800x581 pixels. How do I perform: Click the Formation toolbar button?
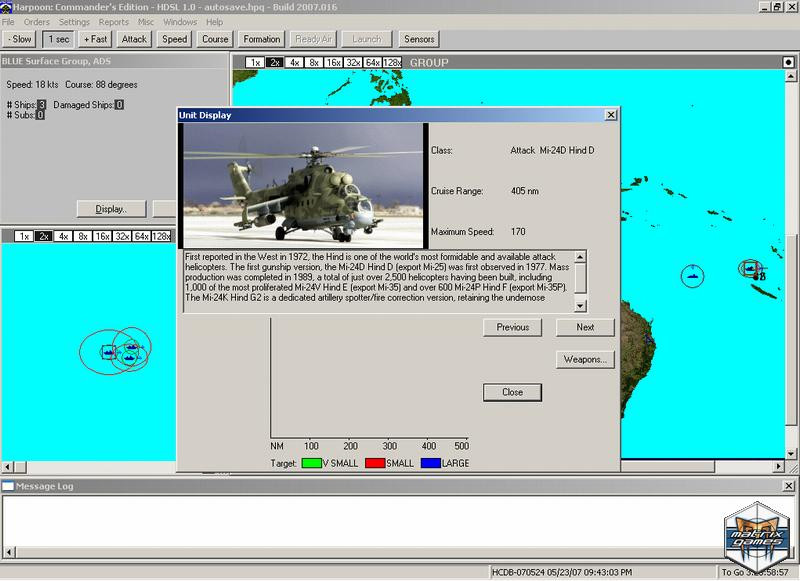(262, 39)
